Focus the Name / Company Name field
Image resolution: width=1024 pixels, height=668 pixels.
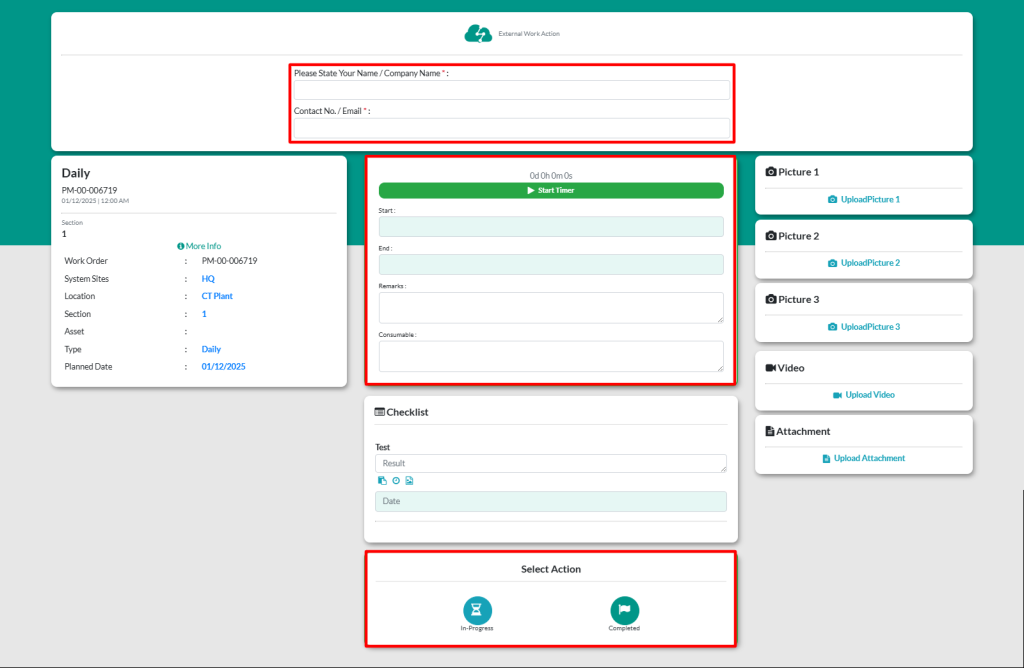pyautogui.click(x=512, y=90)
